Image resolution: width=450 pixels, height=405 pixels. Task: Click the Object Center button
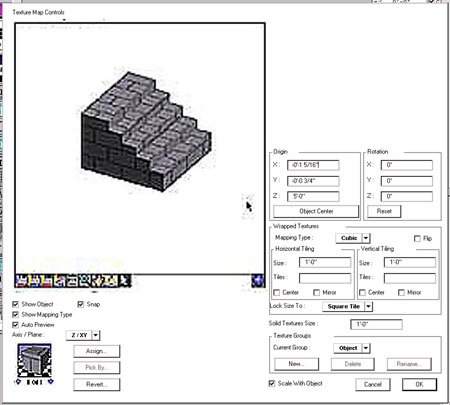(x=316, y=211)
